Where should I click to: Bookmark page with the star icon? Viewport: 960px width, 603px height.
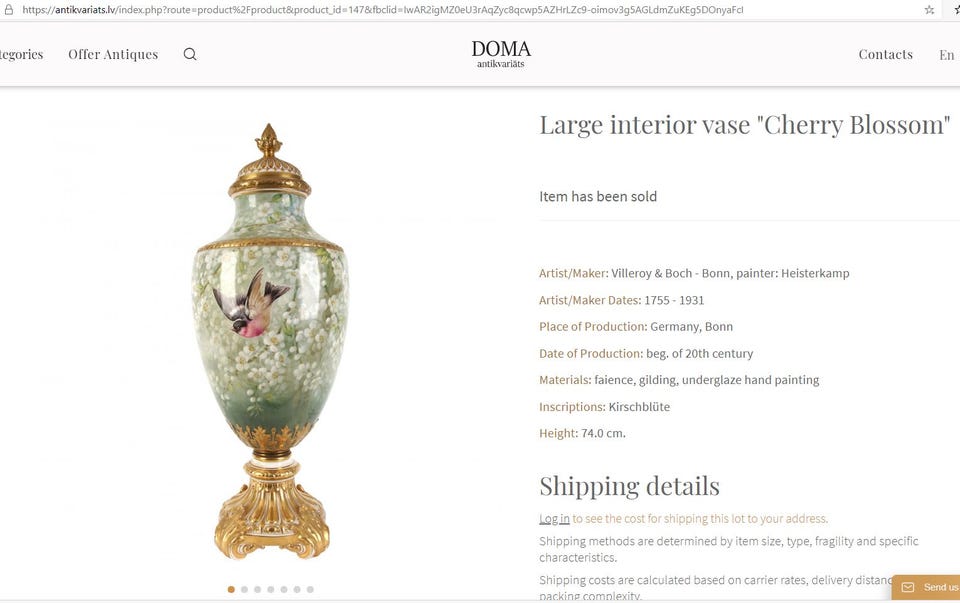[929, 10]
